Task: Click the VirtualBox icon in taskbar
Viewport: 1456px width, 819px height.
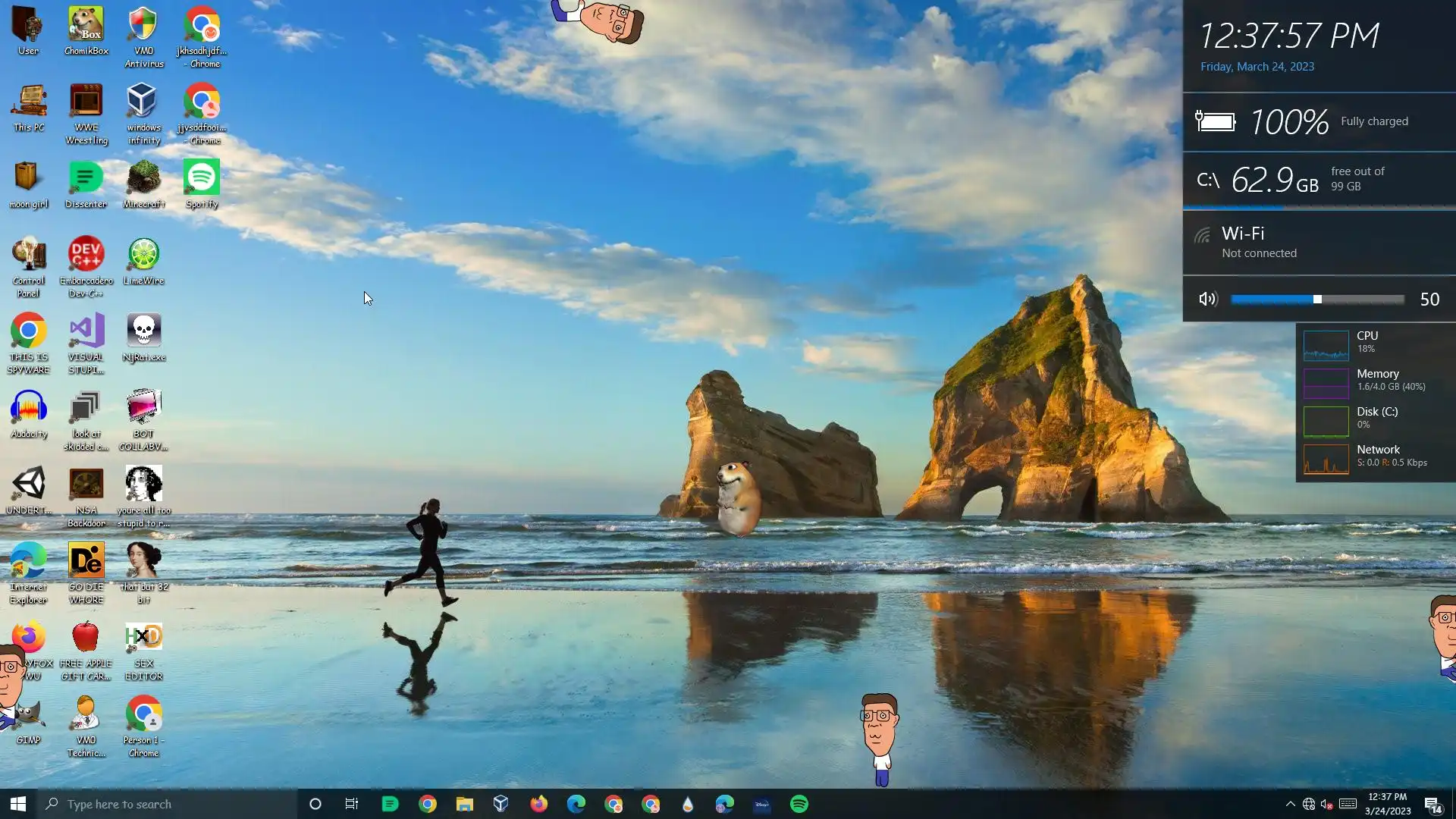Action: click(501, 804)
